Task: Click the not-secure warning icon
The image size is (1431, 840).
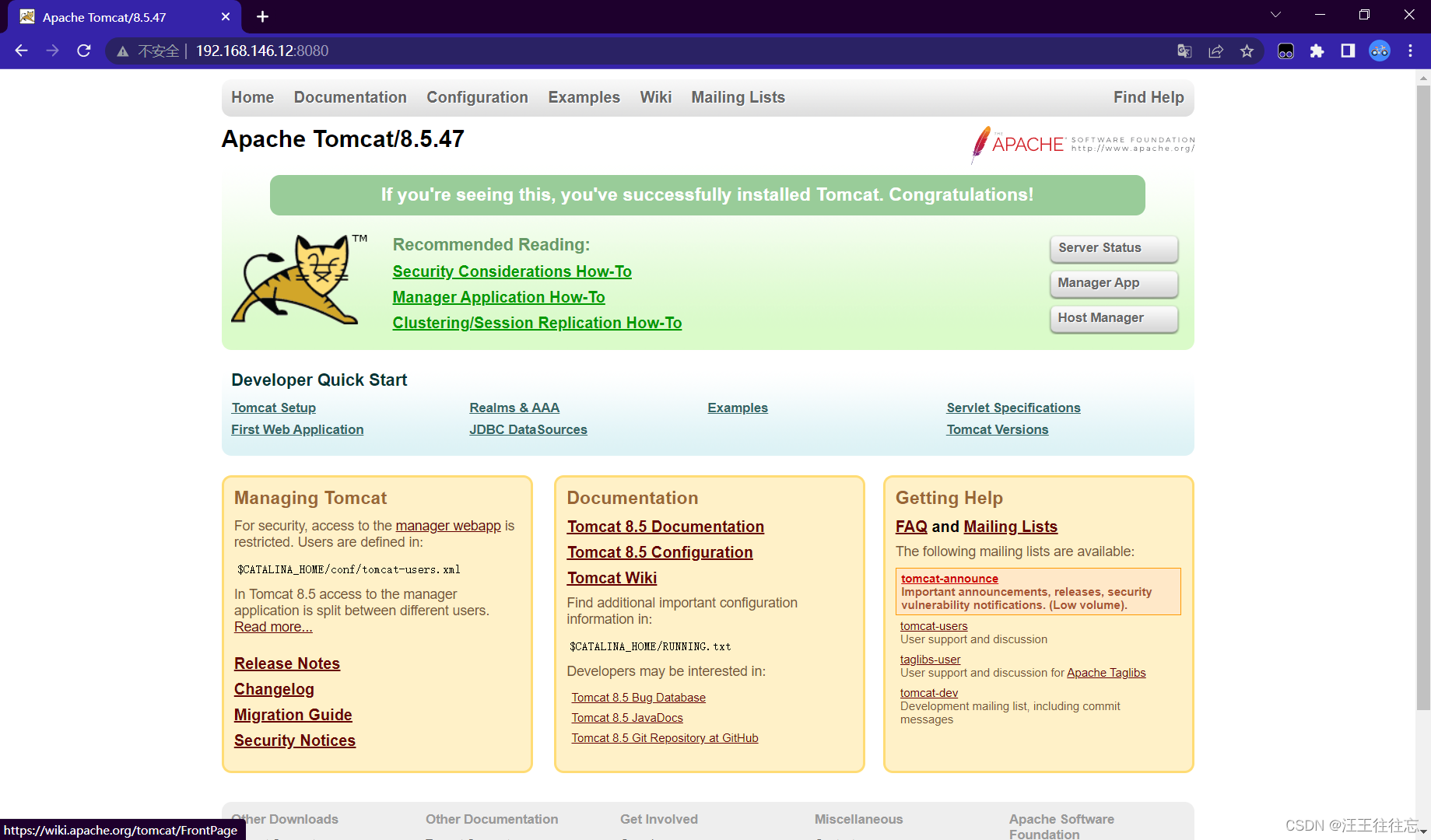Action: [122, 51]
